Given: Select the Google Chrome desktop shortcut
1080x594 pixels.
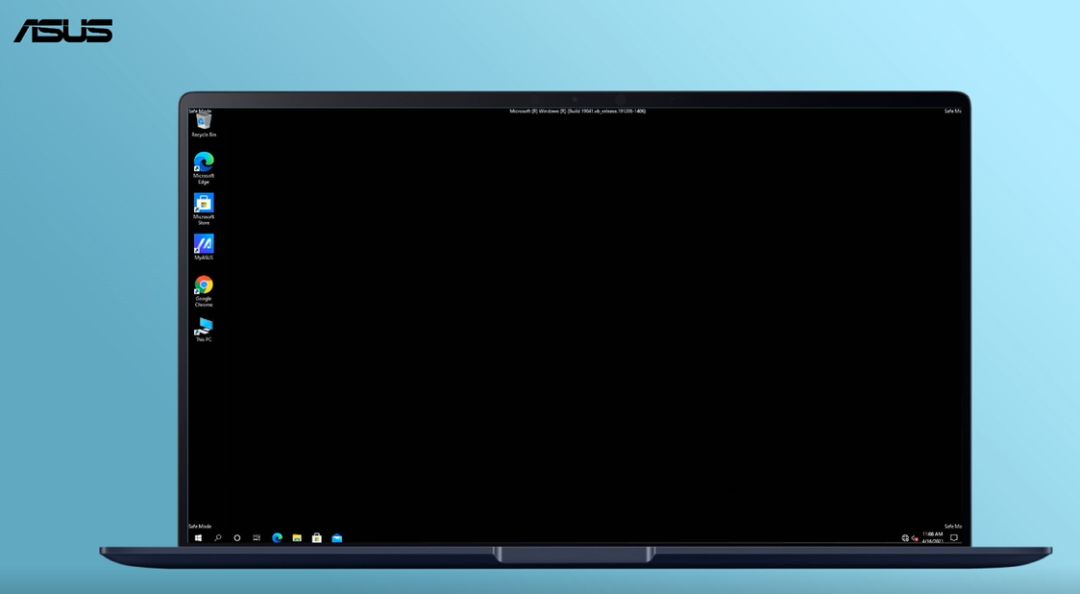Looking at the screenshot, I should [x=203, y=291].
